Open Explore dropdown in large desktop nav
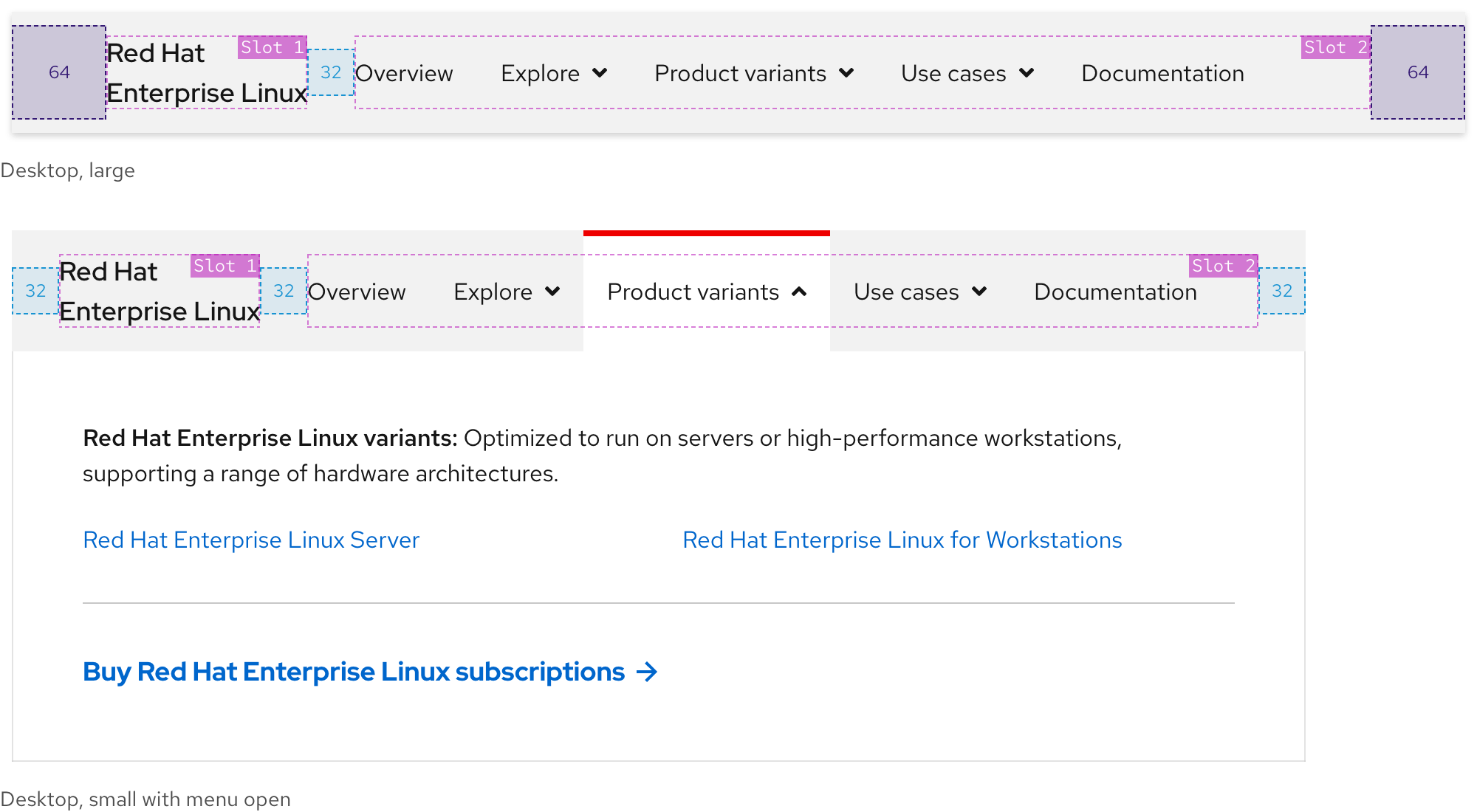The width and height of the screenshot is (1477, 812). 541,73
